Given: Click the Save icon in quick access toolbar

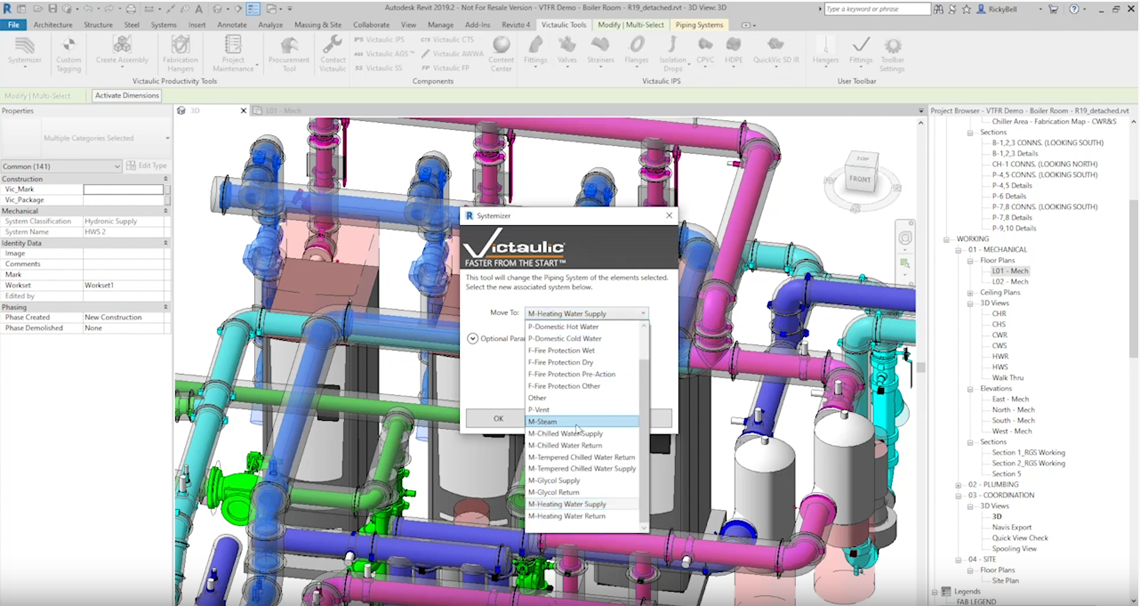Looking at the screenshot, I should [53, 9].
